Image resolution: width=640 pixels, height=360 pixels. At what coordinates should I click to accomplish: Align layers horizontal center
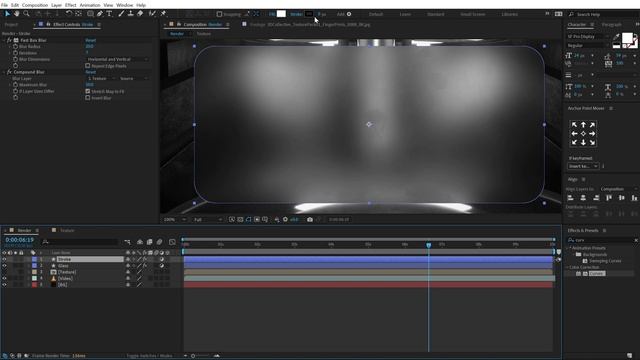[x=583, y=198]
